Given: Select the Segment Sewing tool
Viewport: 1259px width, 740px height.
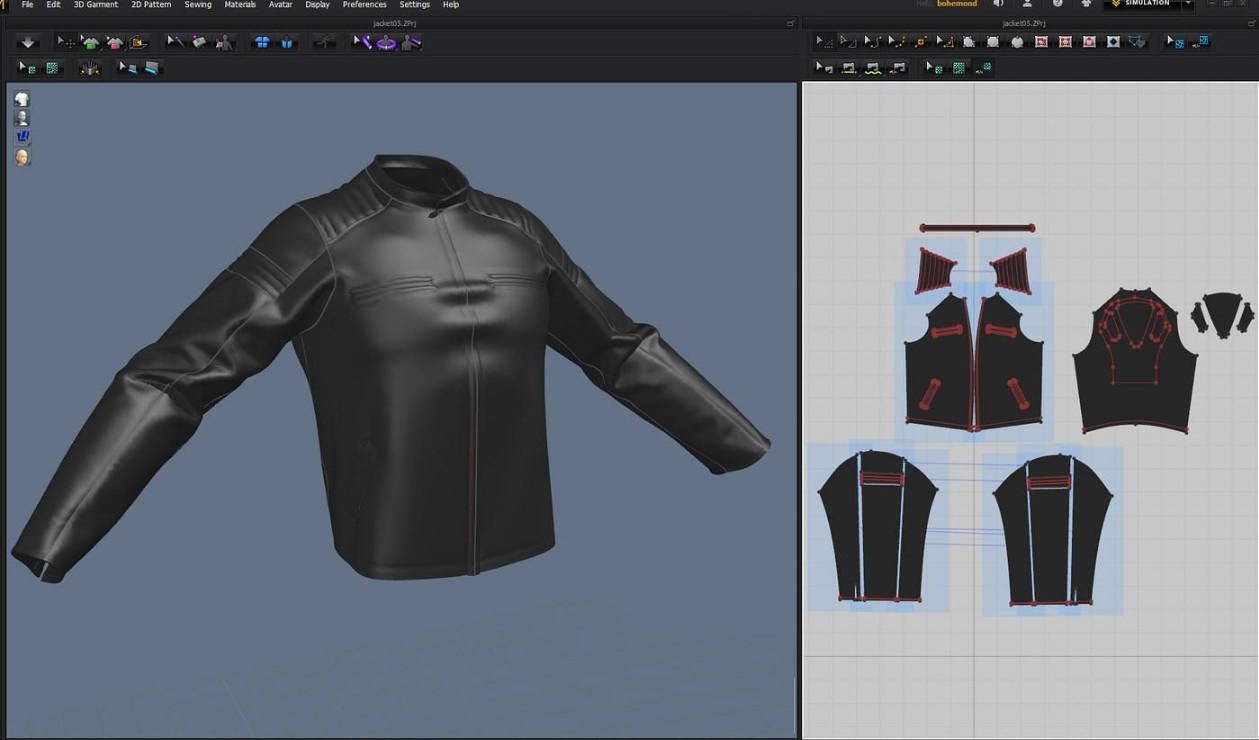Looking at the screenshot, I should click(848, 67).
